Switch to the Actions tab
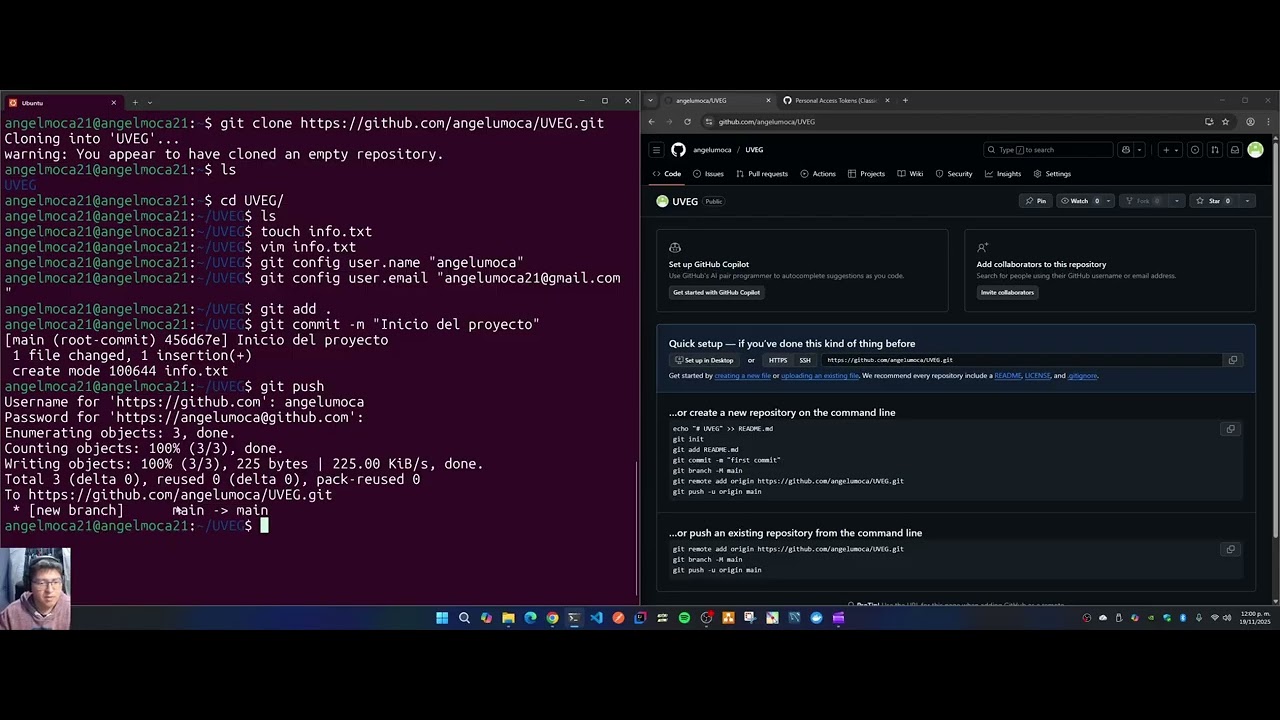Image resolution: width=1280 pixels, height=720 pixels. (818, 174)
